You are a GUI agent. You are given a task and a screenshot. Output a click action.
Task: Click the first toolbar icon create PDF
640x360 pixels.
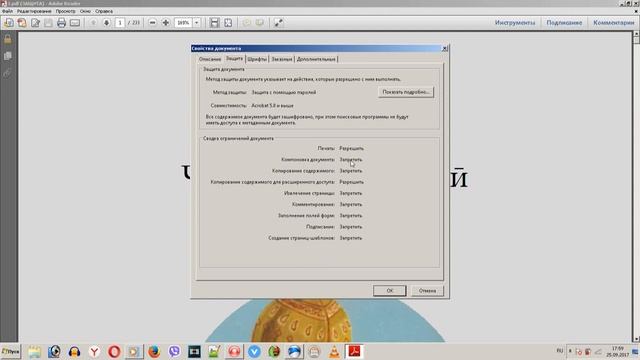click(x=9, y=23)
